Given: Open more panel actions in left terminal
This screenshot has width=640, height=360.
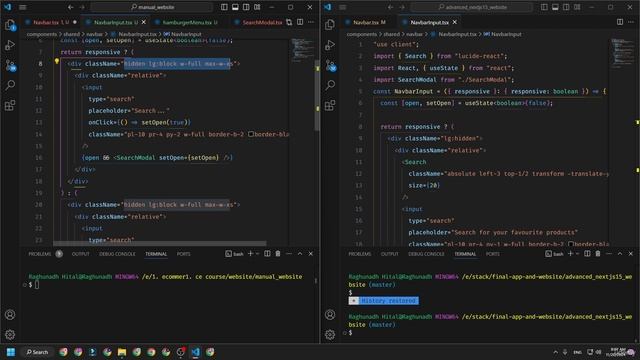Looking at the screenshot, I should (x=289, y=253).
